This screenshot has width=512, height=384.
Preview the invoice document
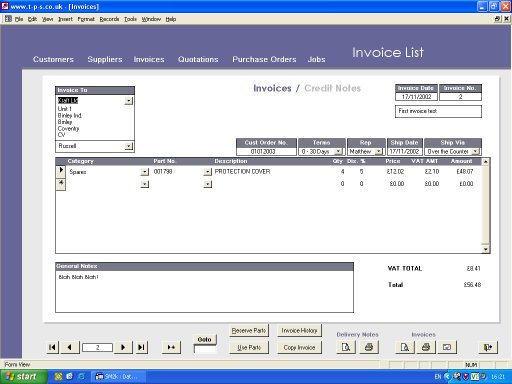(x=405, y=347)
